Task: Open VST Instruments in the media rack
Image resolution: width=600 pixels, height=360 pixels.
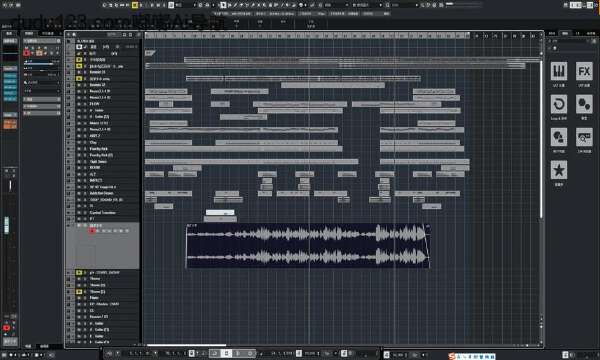Action: pyautogui.click(x=559, y=71)
